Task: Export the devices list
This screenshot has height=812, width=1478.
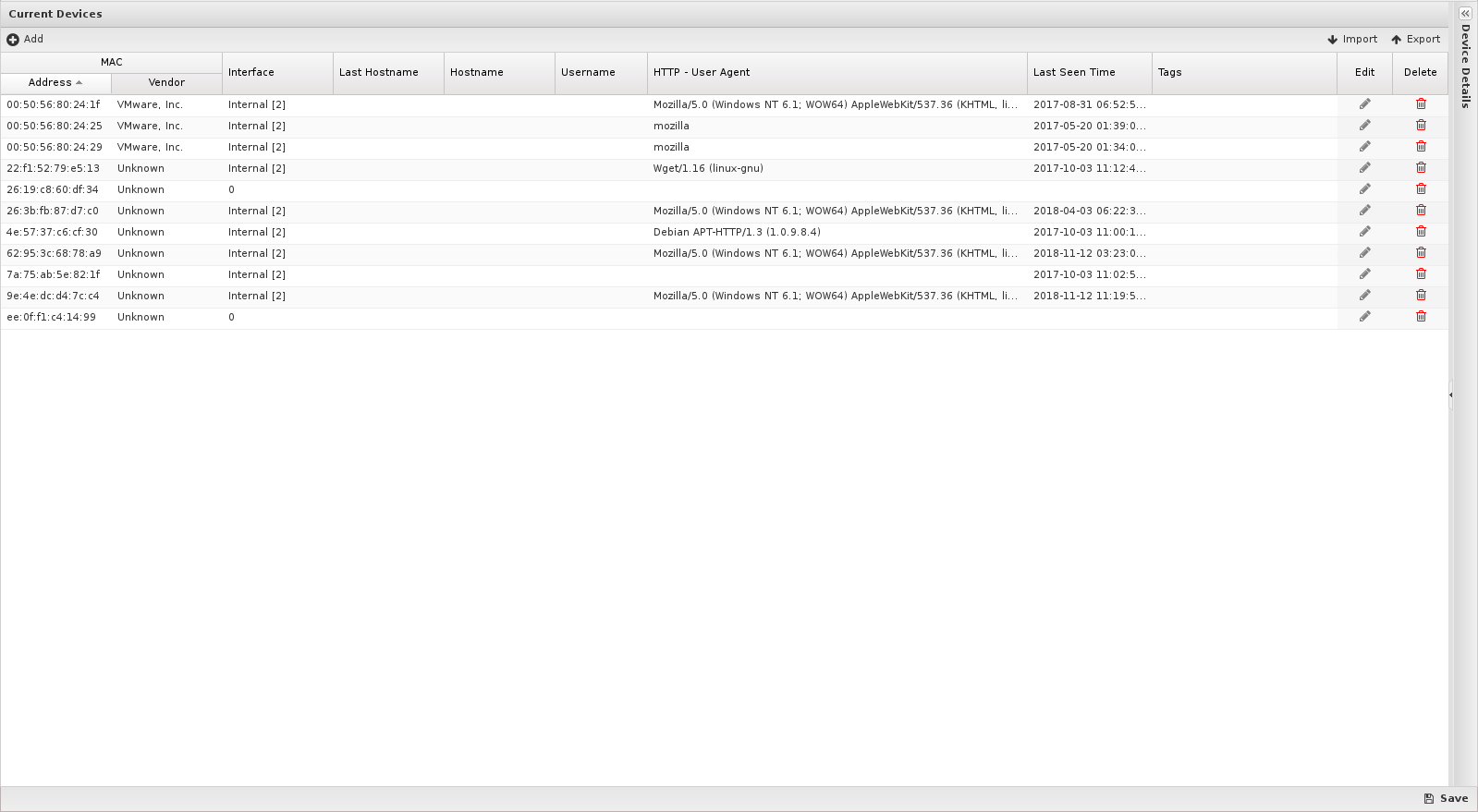Action: [x=1416, y=40]
